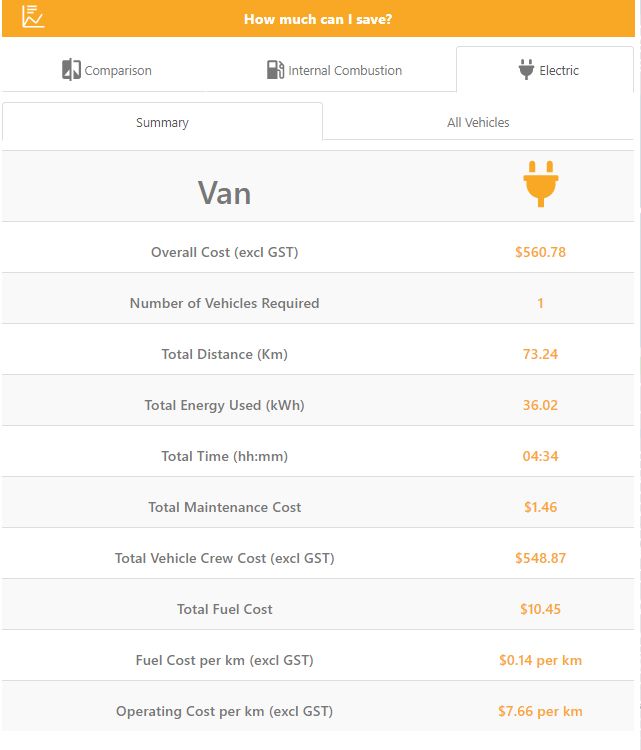
Task: Click the gray plug icon on Electric tab
Action: 526,69
